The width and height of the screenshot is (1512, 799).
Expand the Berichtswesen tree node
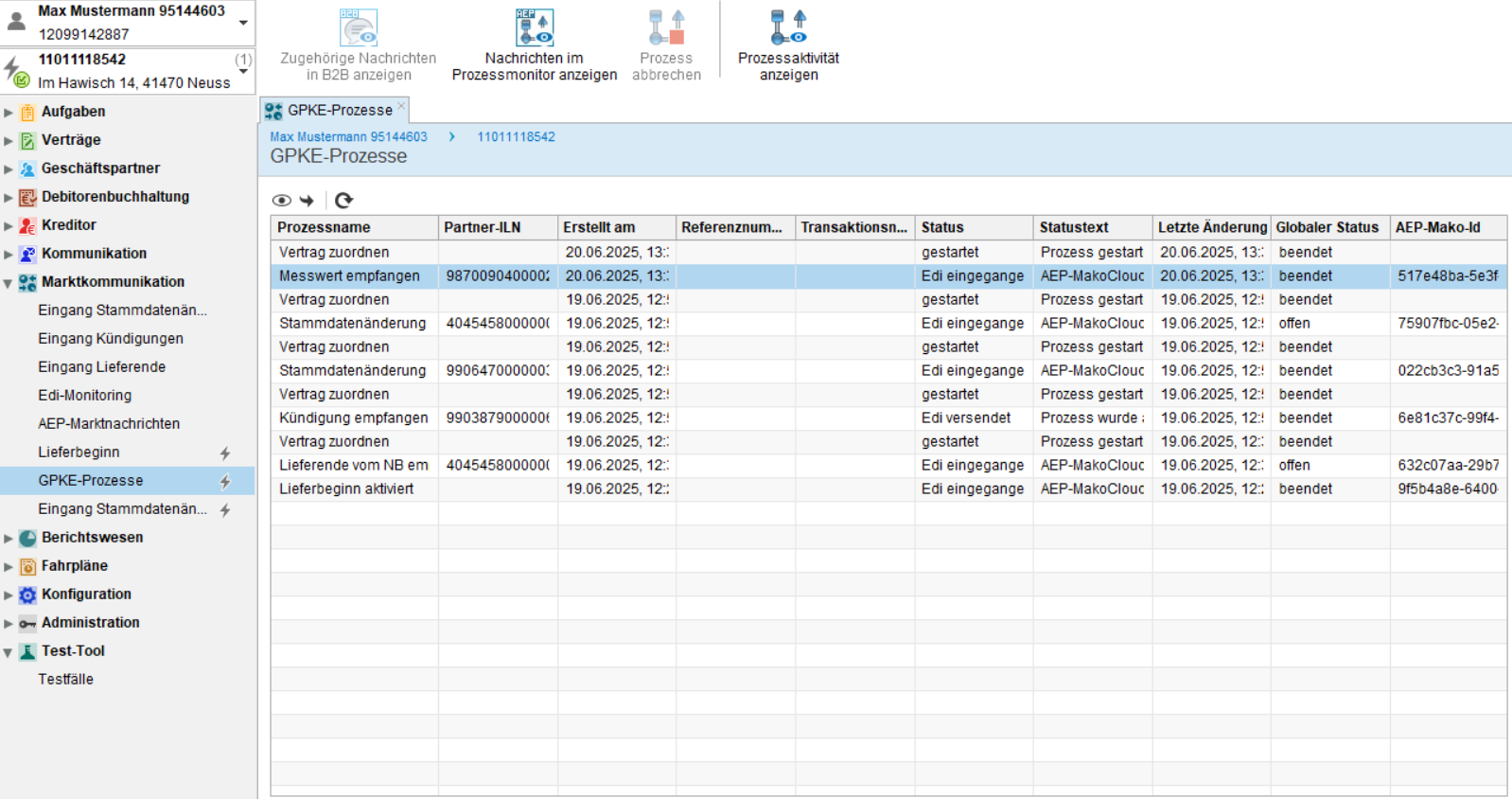pyautogui.click(x=9, y=538)
